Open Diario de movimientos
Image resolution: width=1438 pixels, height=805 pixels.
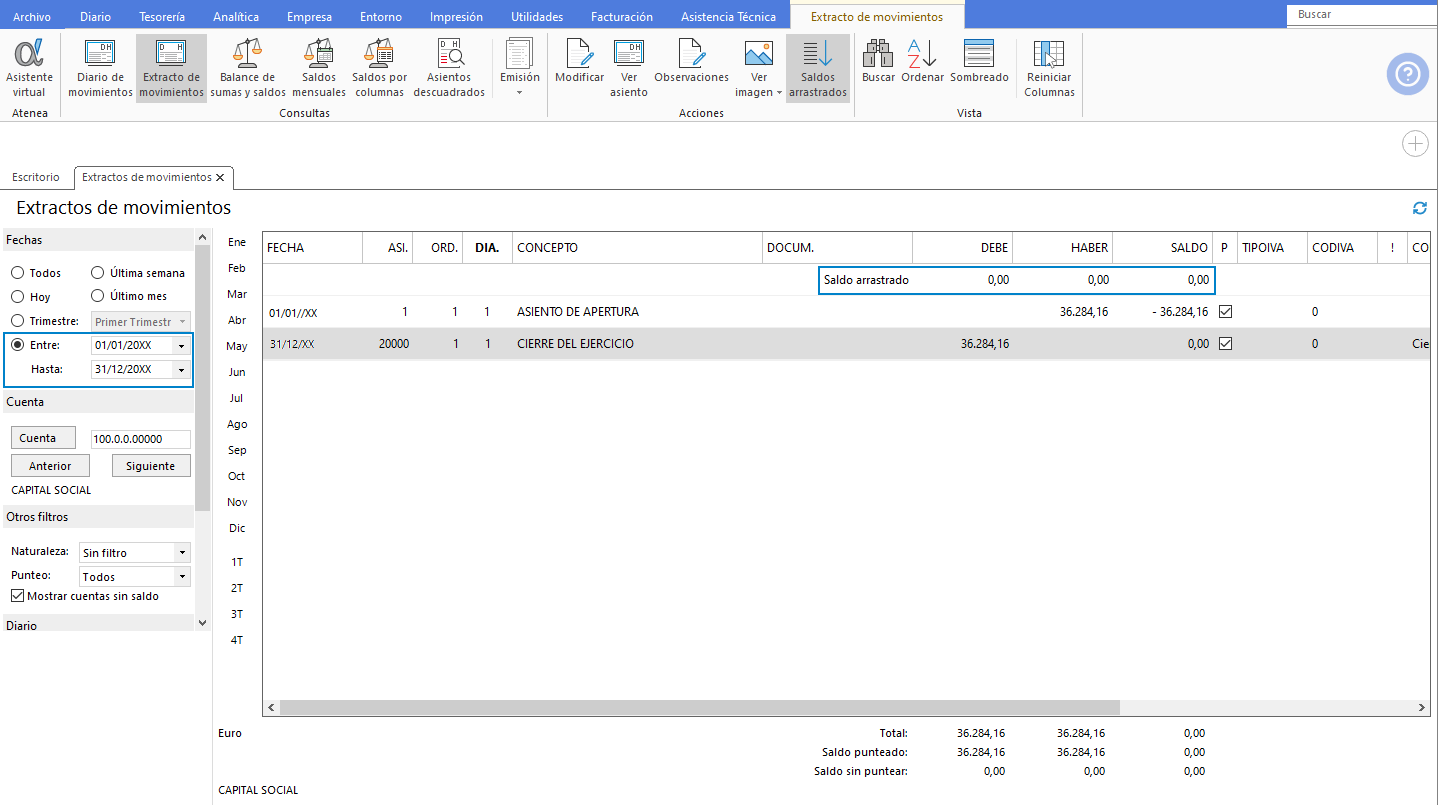tap(100, 68)
